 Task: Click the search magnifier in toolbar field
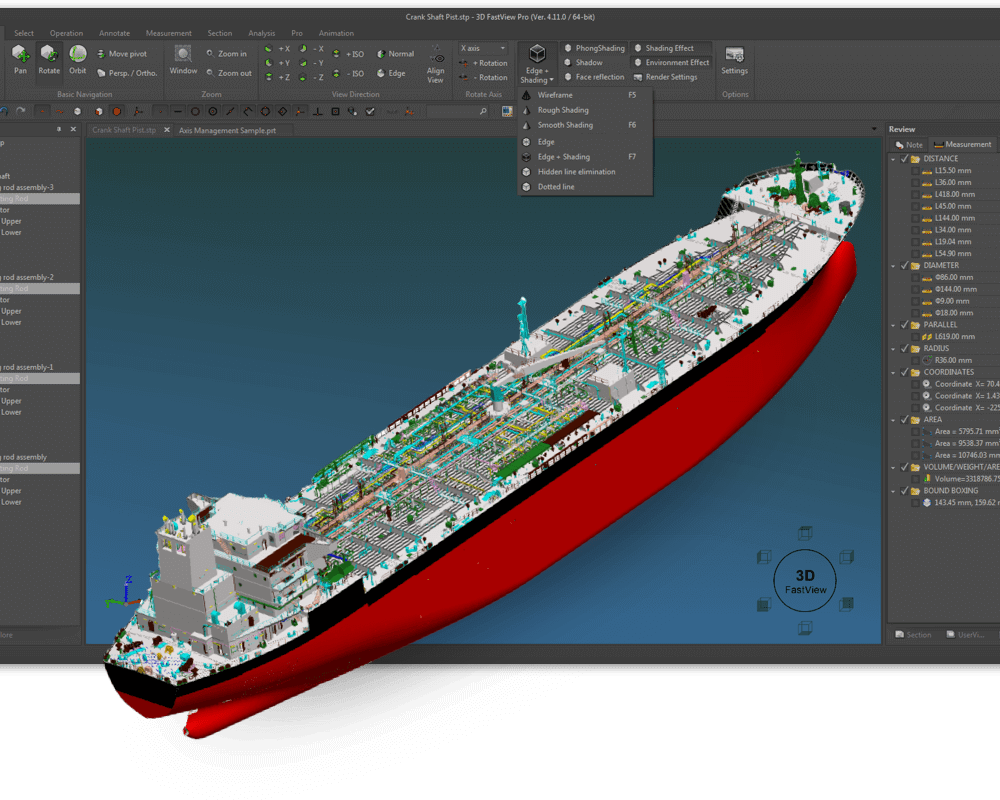pos(483,112)
